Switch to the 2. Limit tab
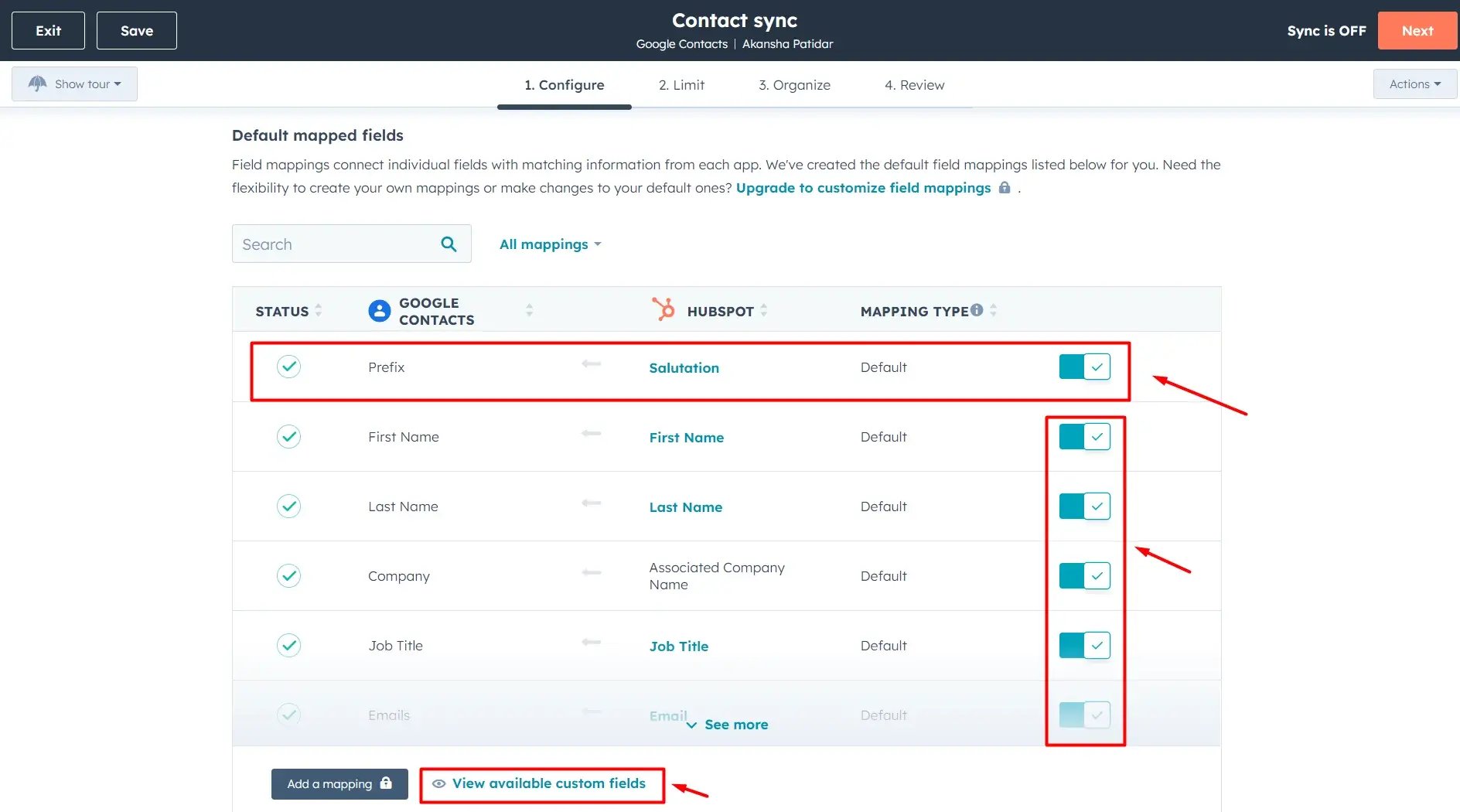This screenshot has width=1460, height=812. click(681, 85)
